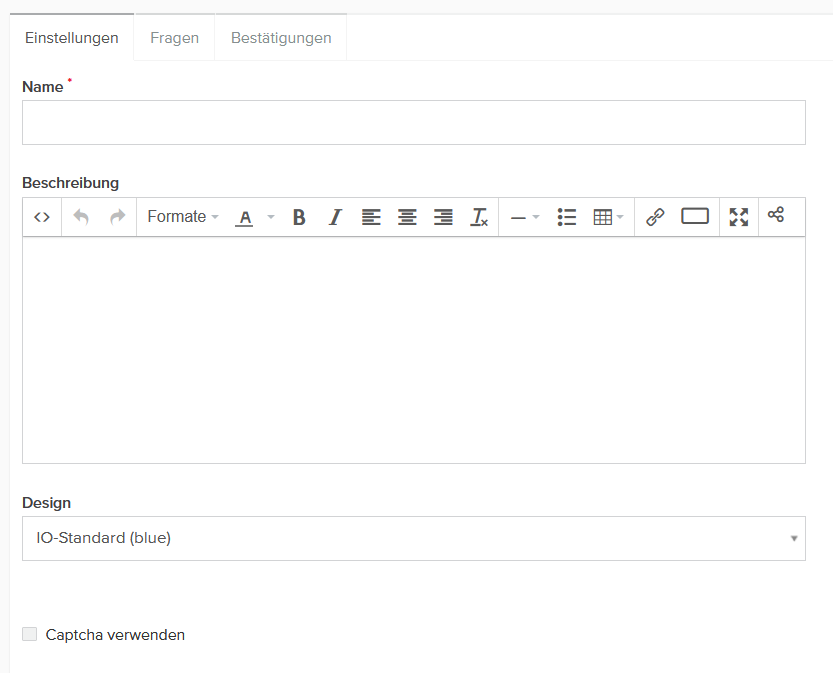Insert a bullet list
Screen dimensions: 833x673
[x=567, y=217]
